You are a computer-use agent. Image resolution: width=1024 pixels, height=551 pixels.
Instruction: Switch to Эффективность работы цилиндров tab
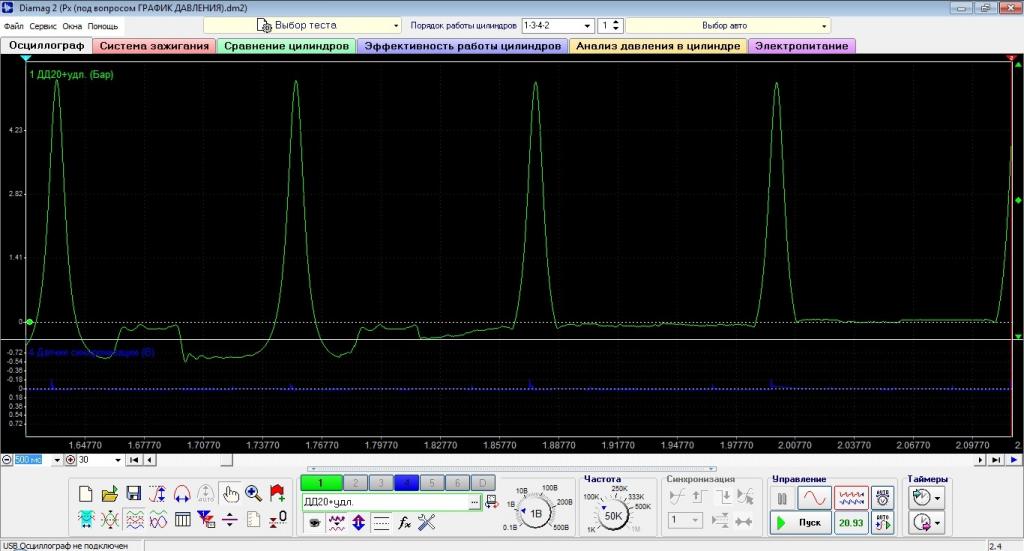tap(462, 46)
